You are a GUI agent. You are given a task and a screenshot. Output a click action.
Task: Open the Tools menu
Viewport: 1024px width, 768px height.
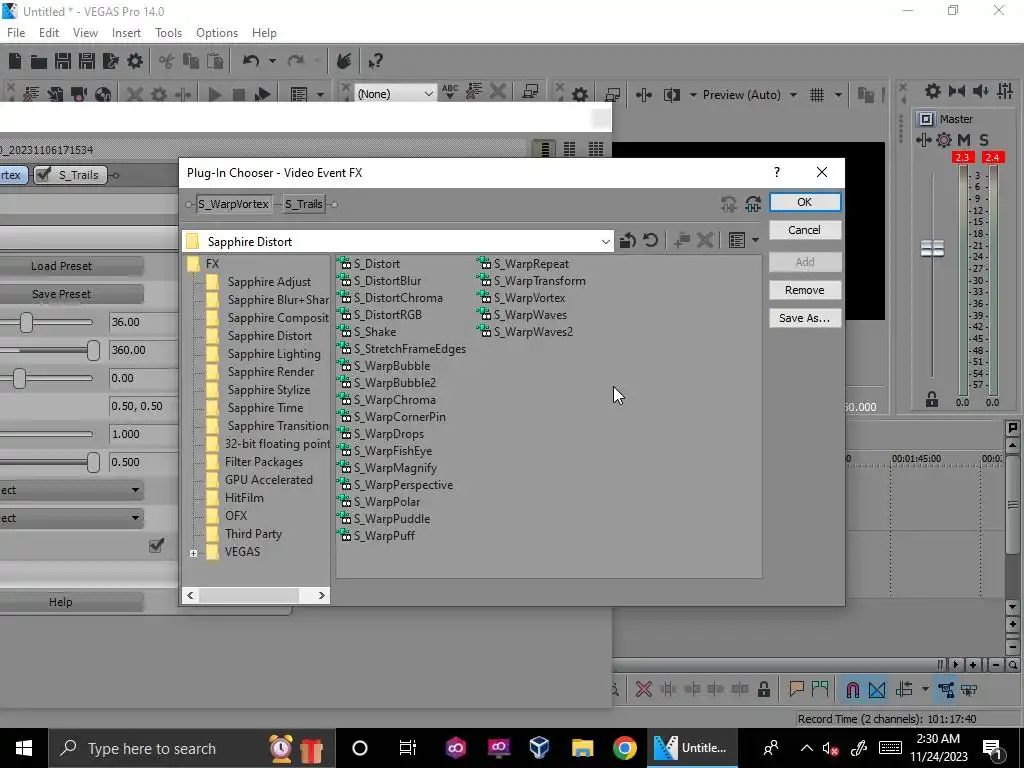point(168,33)
